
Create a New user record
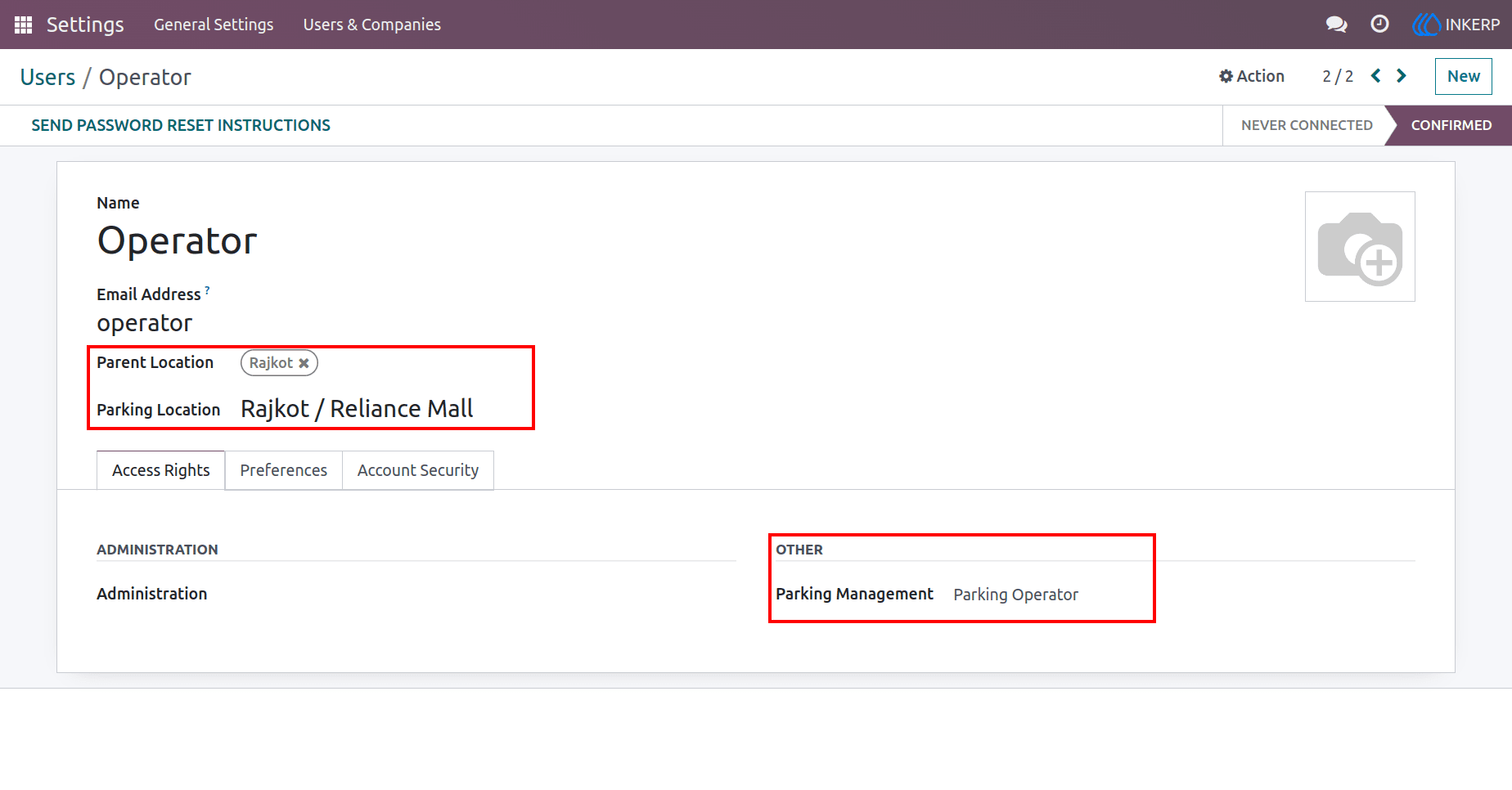pyautogui.click(x=1464, y=76)
